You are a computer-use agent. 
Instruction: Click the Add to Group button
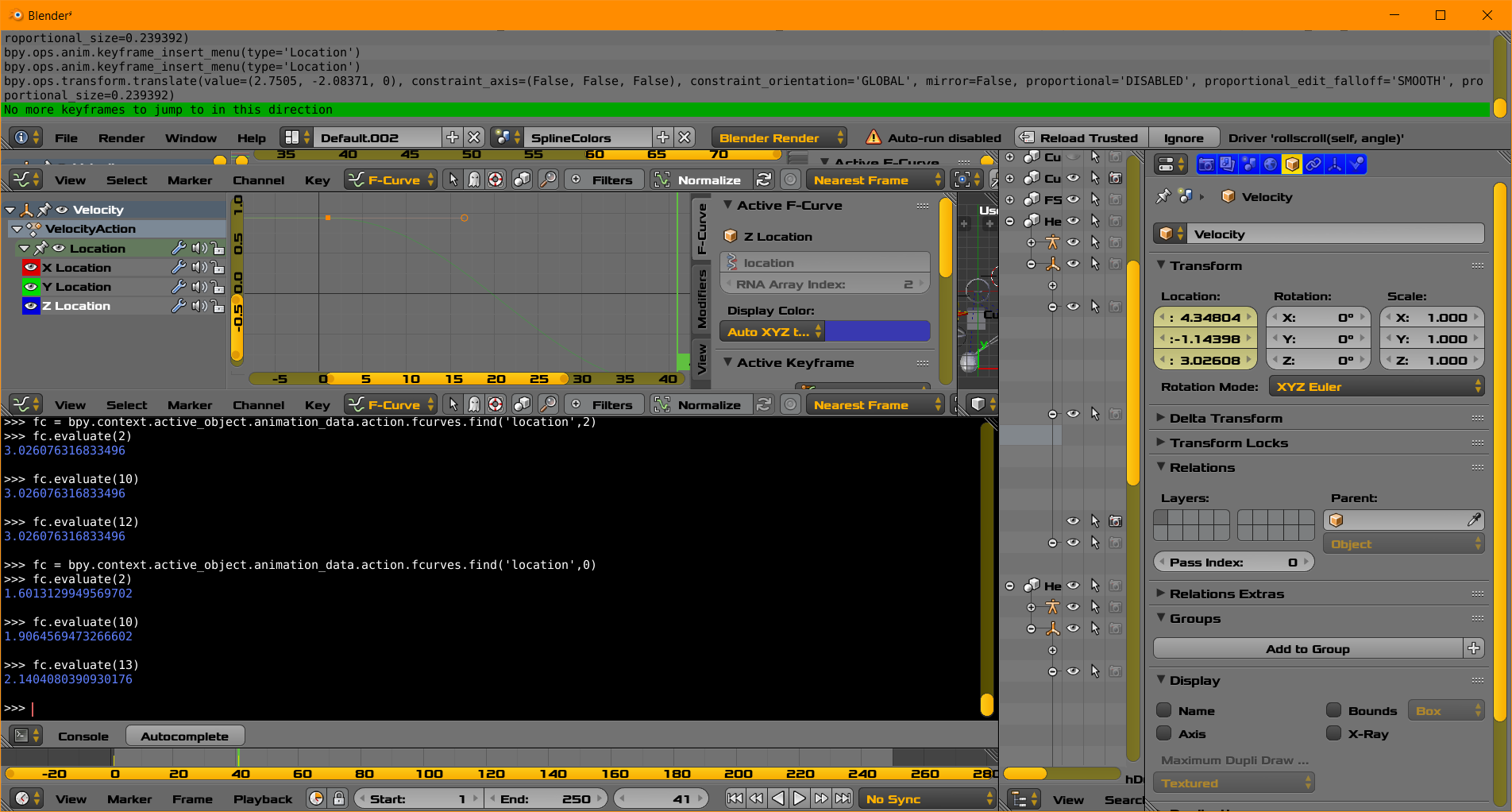point(1308,648)
